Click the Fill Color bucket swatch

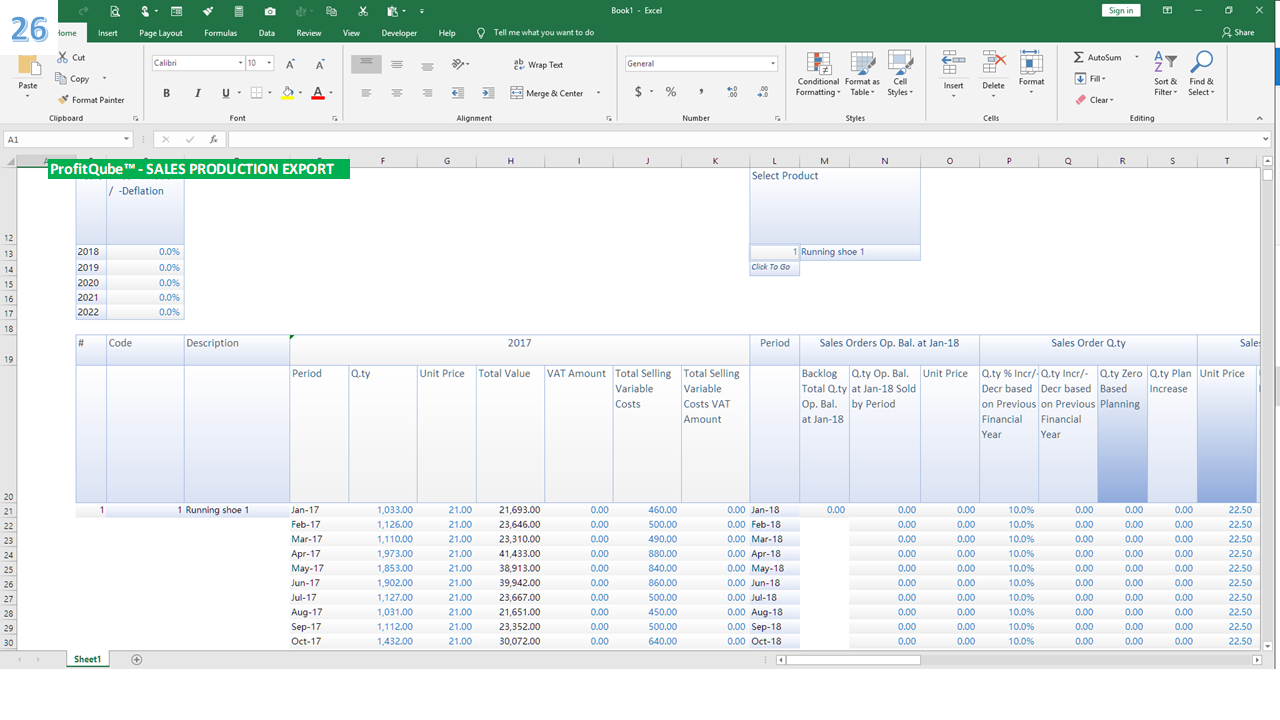click(288, 93)
